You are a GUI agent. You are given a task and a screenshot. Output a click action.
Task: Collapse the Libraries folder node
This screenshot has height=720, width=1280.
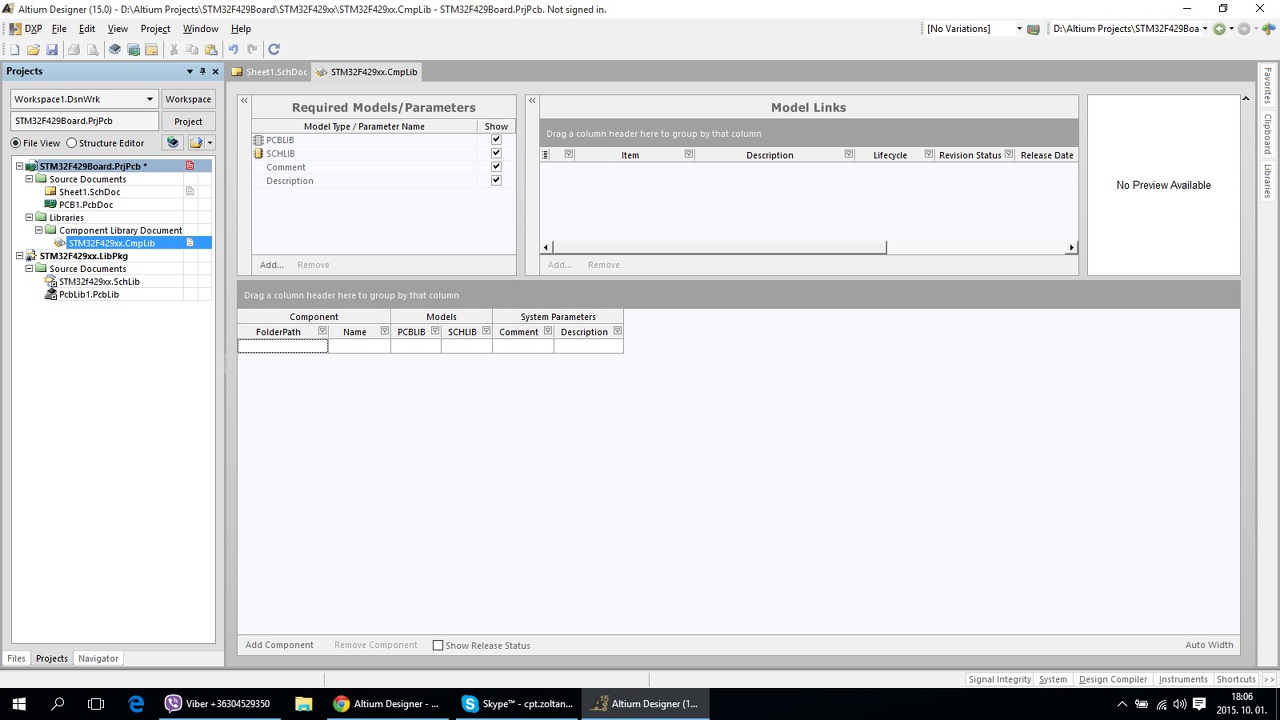click(x=29, y=217)
